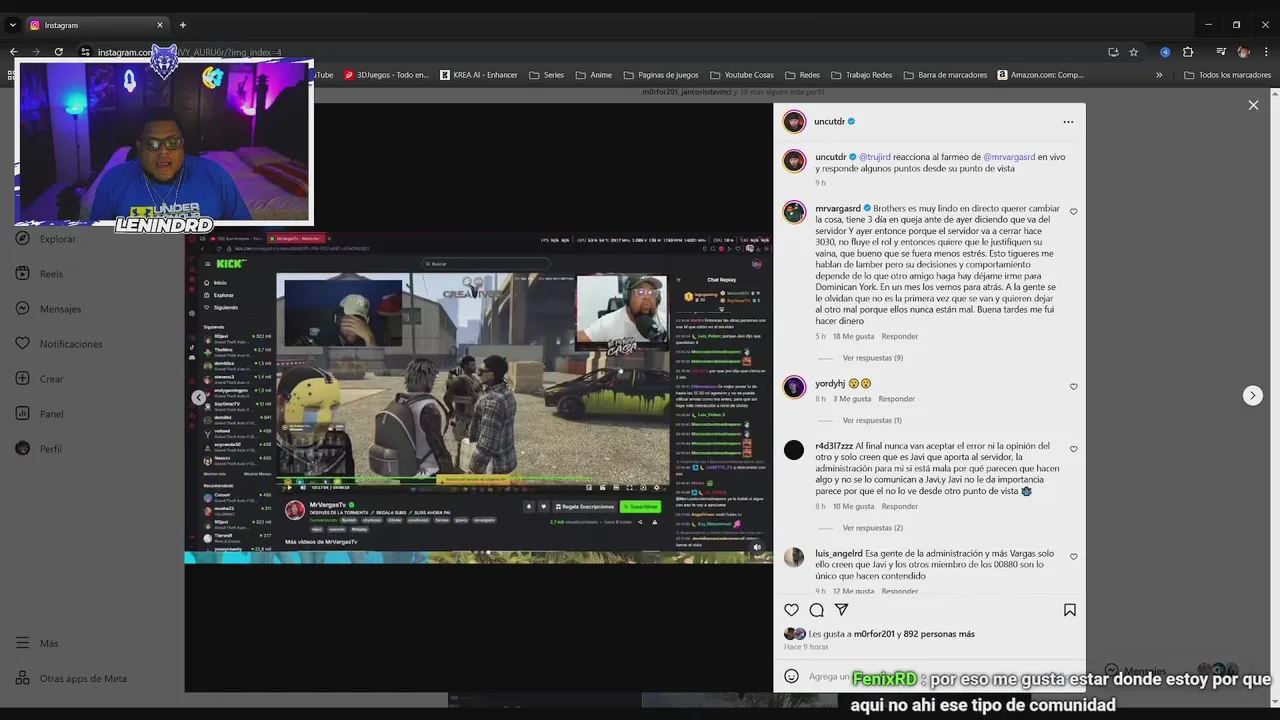1280x720 pixels.
Task: Open Otras apps de Meta
Action: (71, 678)
